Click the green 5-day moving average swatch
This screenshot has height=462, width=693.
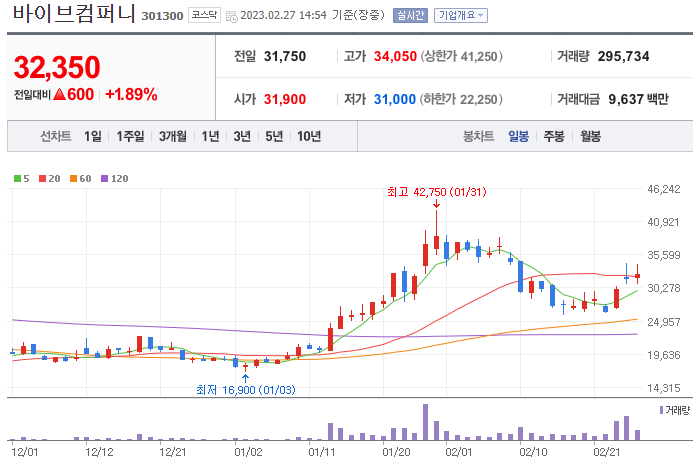pyautogui.click(x=17, y=179)
